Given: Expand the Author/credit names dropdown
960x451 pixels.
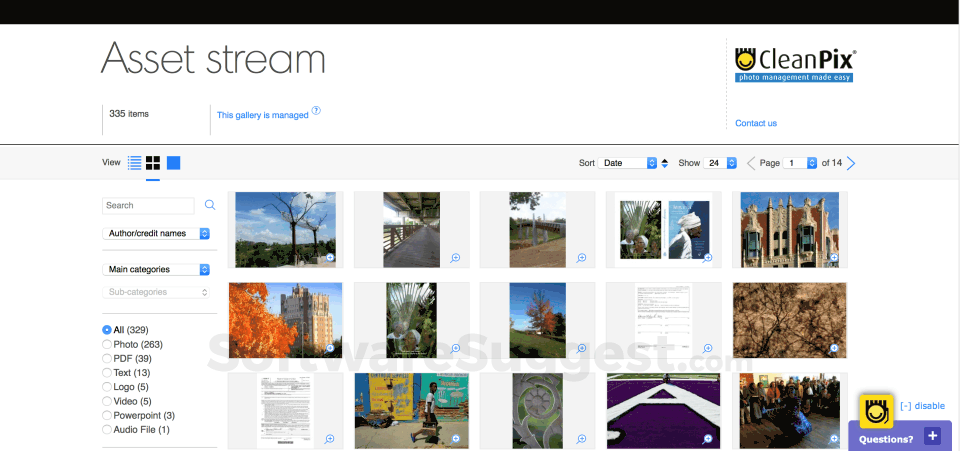Looking at the screenshot, I should (156, 233).
